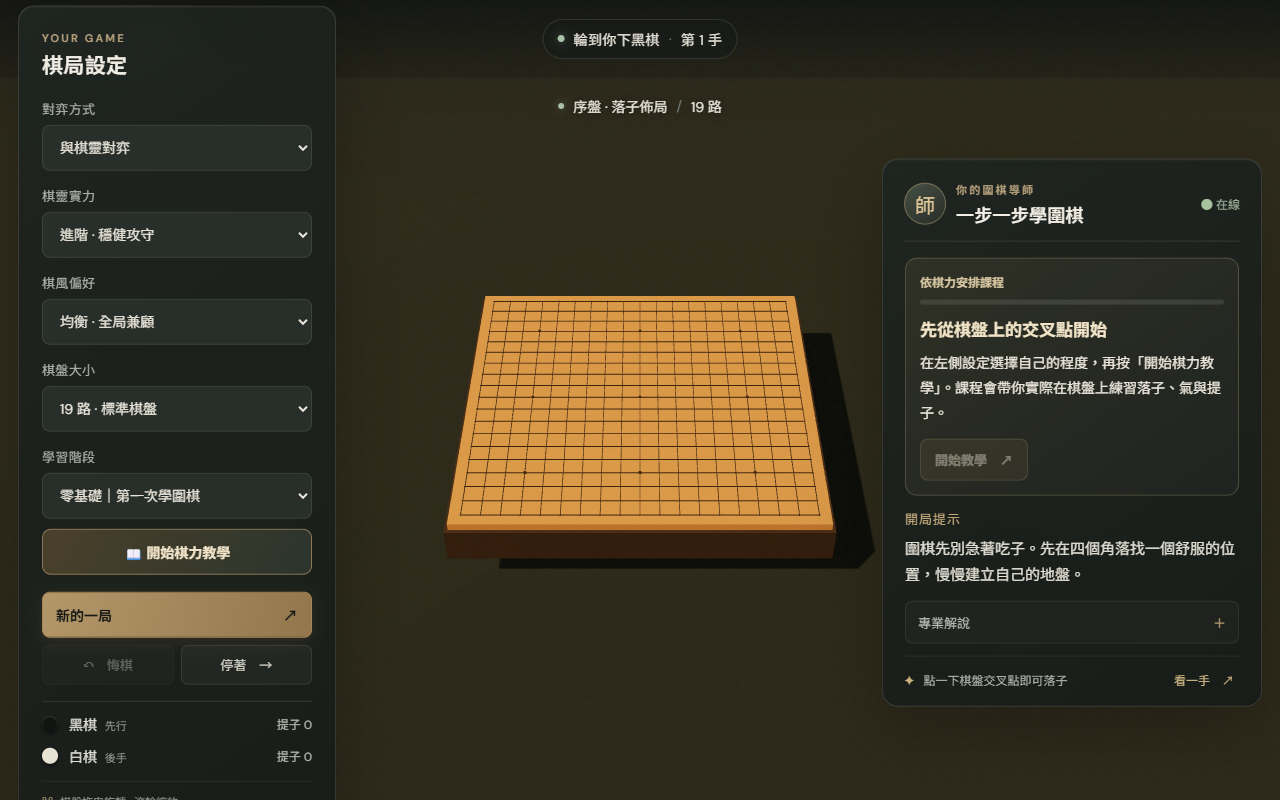Click the 一步一步學圍棋 title
Screen dimensions: 1280x800
coord(1019,215)
